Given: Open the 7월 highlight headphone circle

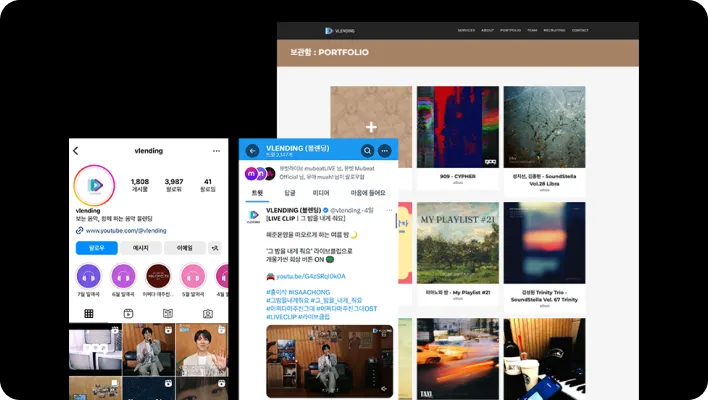Looking at the screenshot, I should pos(88,276).
